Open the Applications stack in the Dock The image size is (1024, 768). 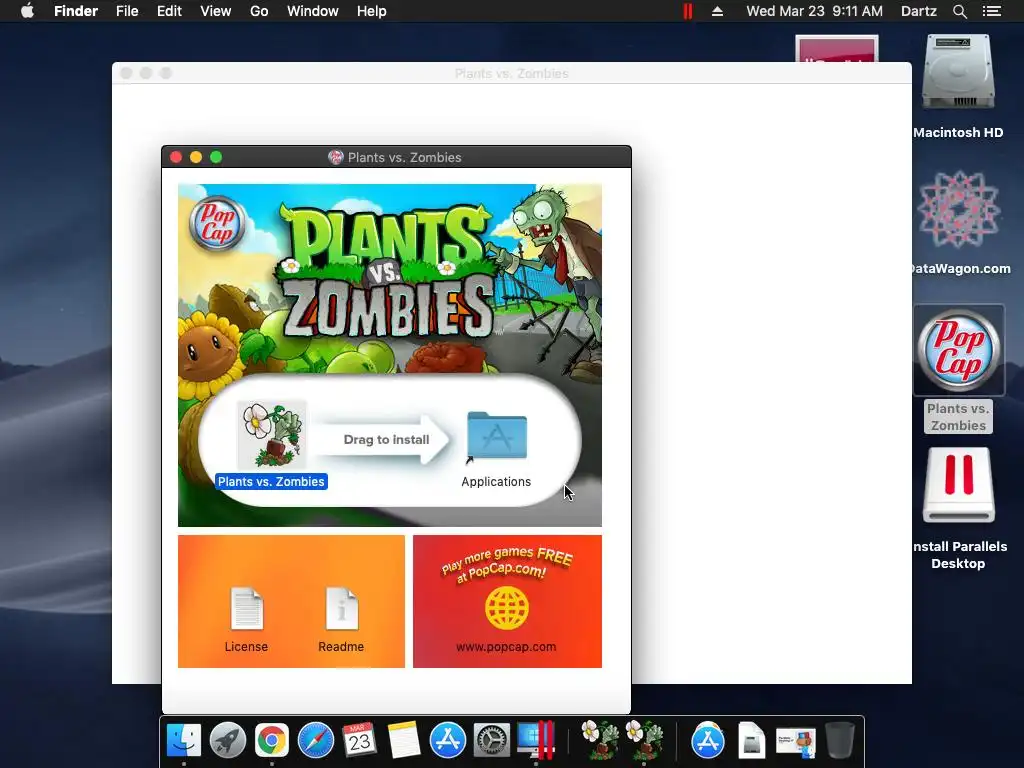coord(708,741)
